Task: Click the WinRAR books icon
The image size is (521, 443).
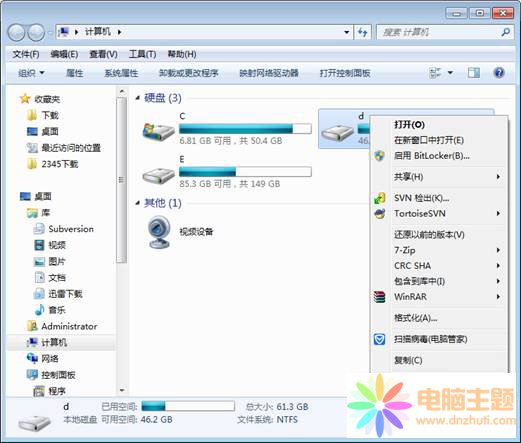Action: tap(379, 297)
